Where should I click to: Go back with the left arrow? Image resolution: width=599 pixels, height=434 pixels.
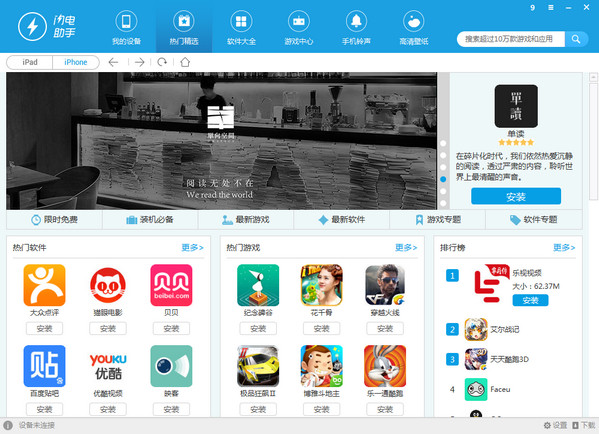(x=113, y=62)
